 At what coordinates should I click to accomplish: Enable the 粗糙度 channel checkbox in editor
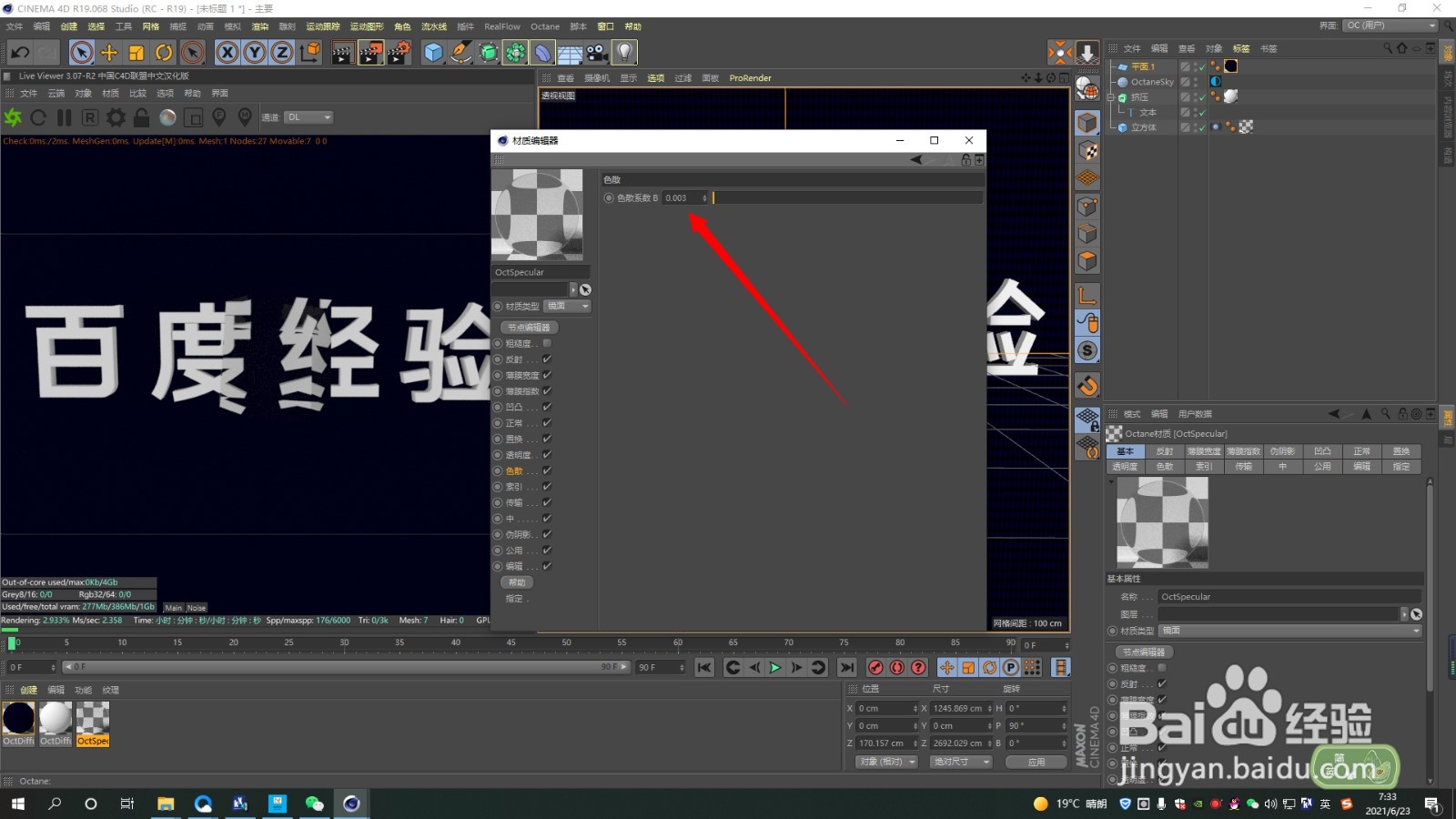pyautogui.click(x=547, y=343)
